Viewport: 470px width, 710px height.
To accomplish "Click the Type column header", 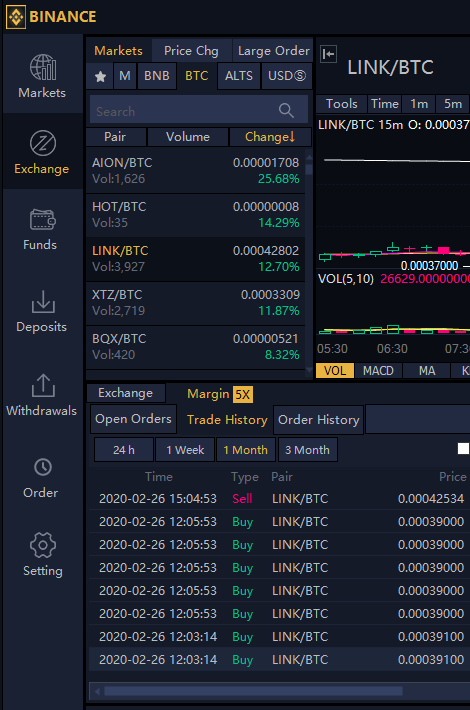I will [x=245, y=476].
